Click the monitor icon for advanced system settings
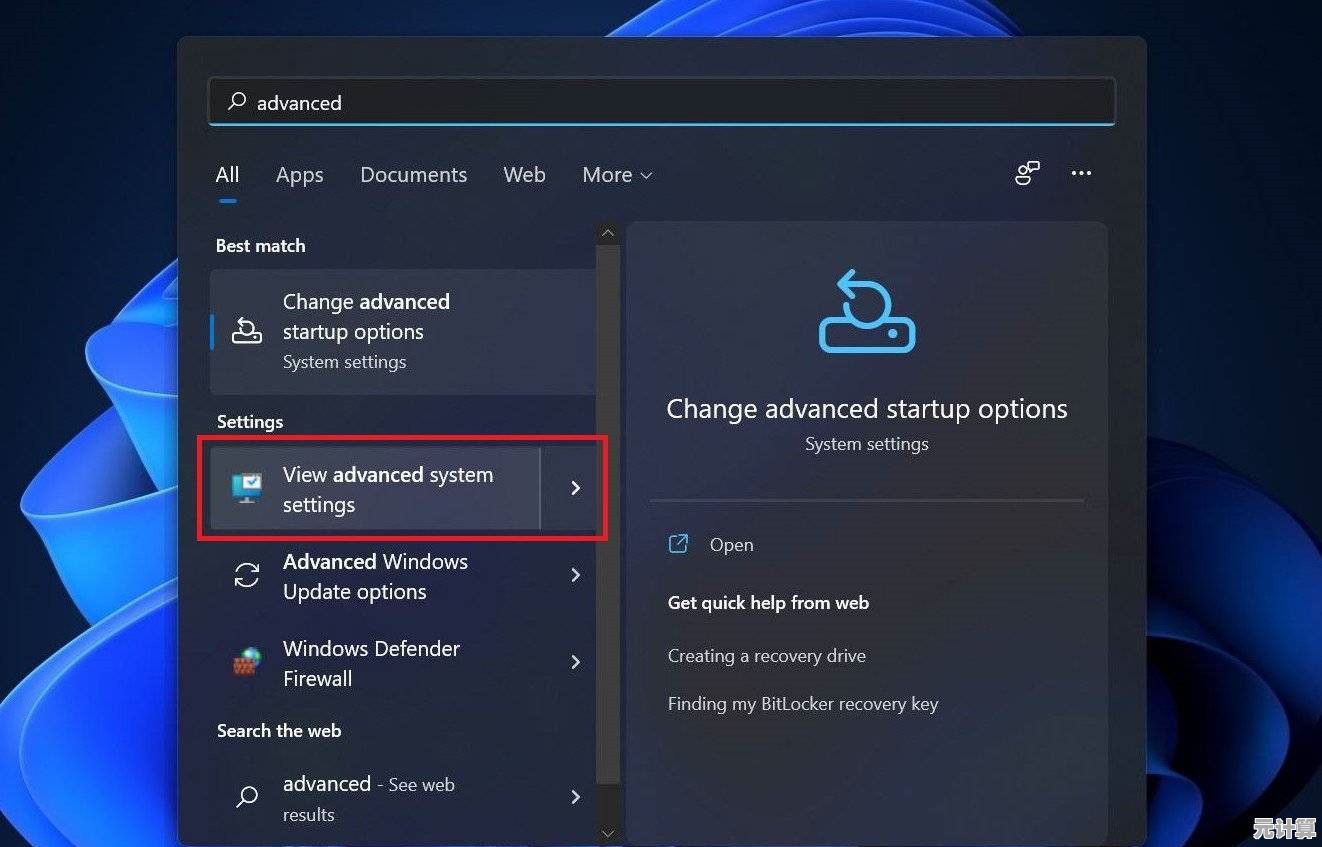This screenshot has width=1322, height=847. tap(247, 488)
